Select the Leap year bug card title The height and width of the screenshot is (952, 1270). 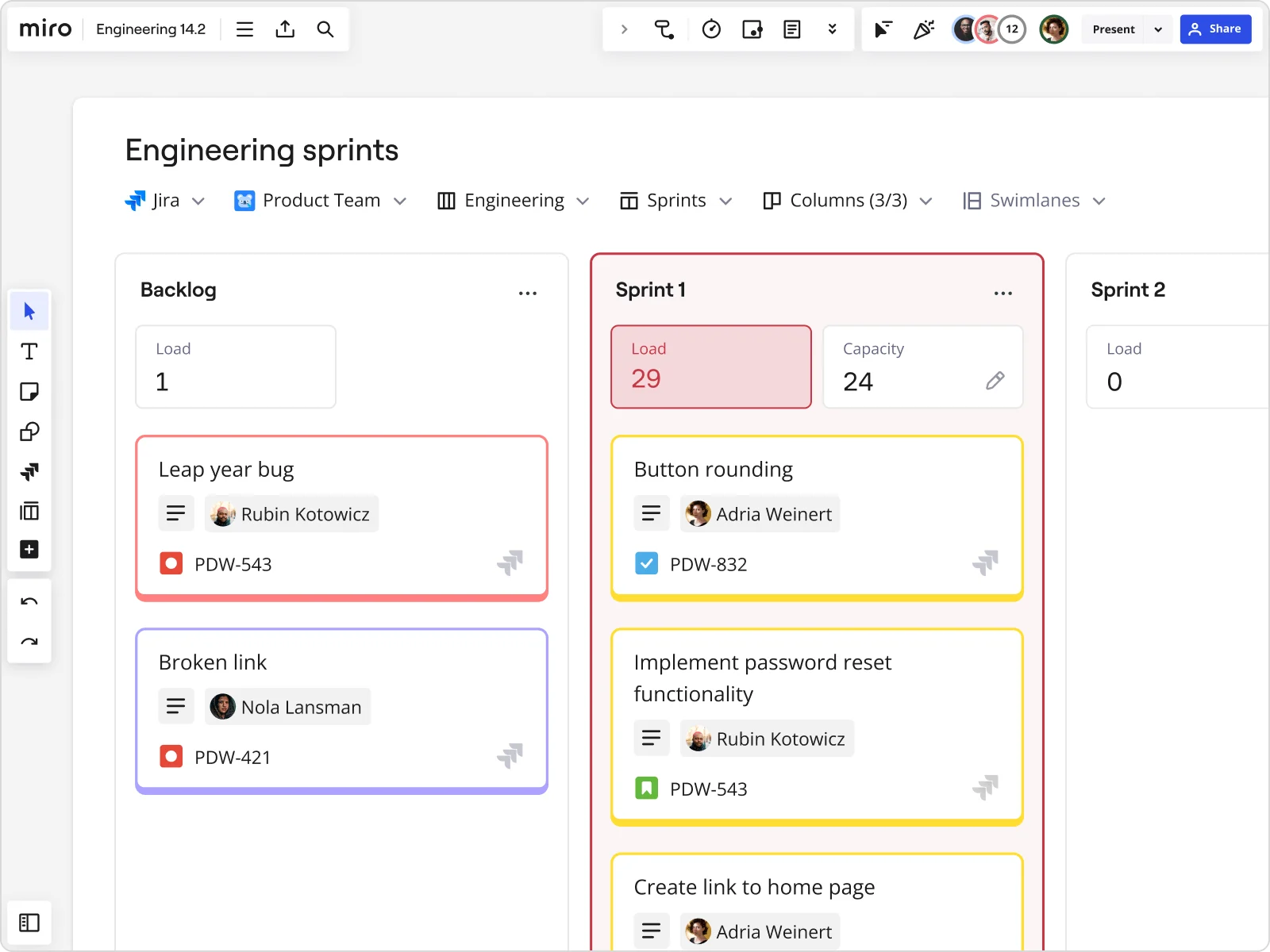click(x=226, y=470)
